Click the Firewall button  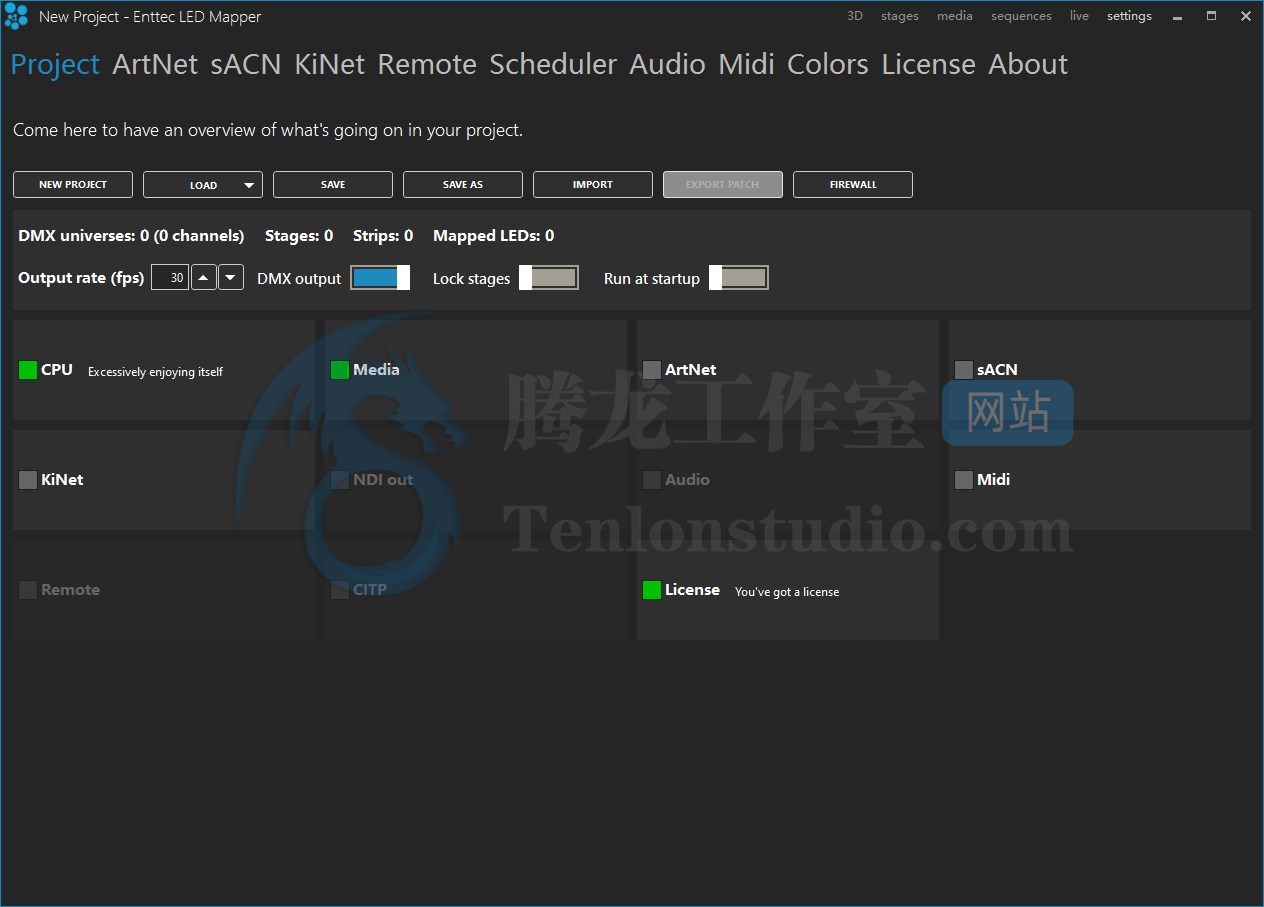click(853, 185)
